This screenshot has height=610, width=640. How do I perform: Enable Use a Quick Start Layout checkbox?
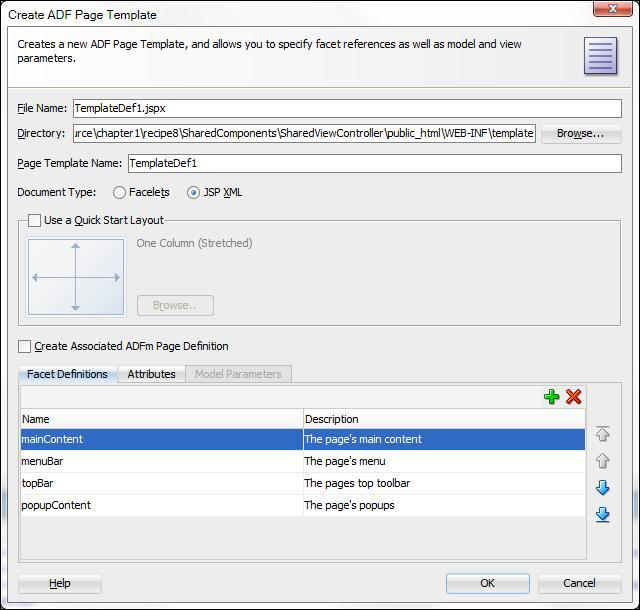pos(34,220)
